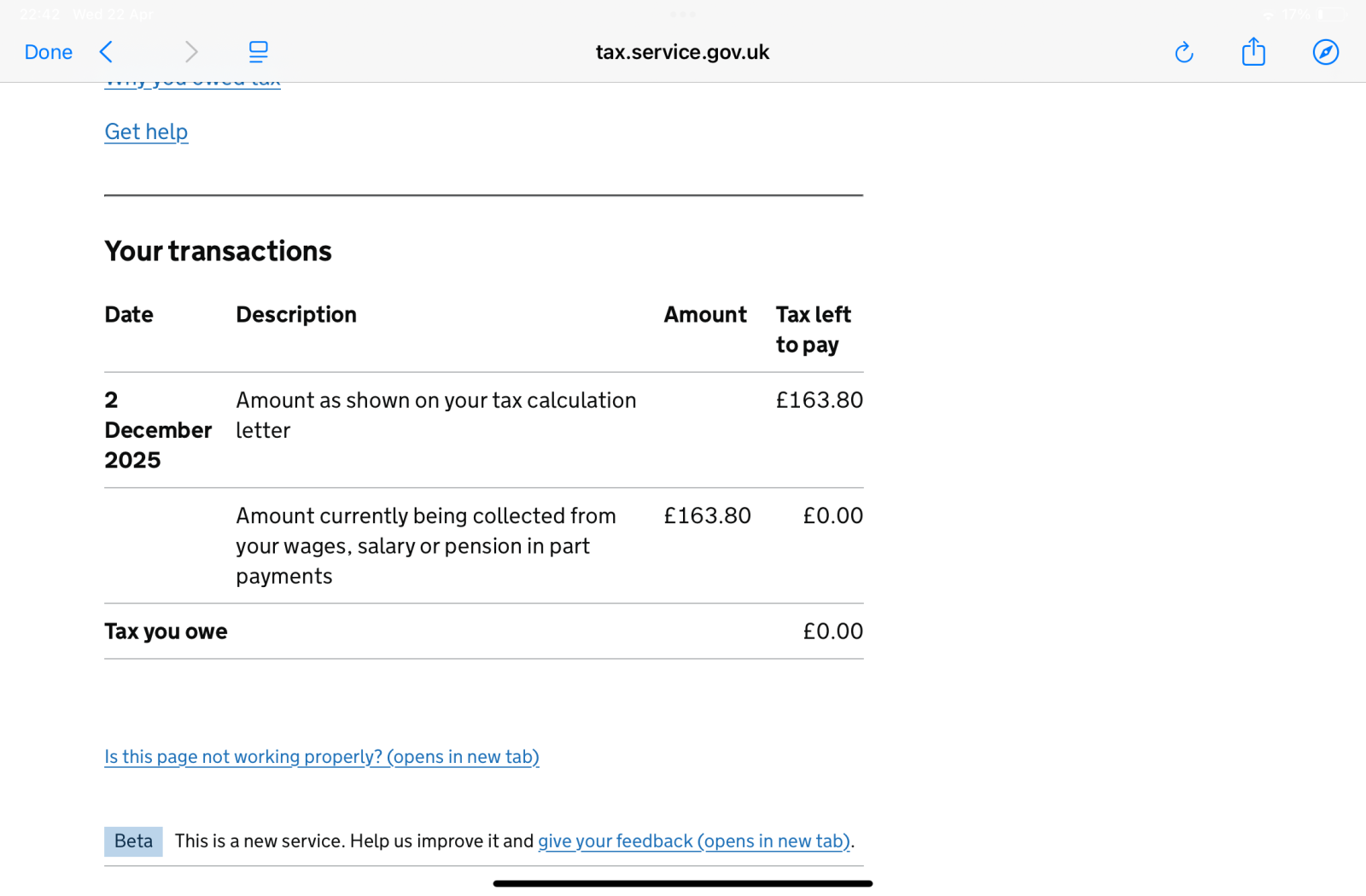The image size is (1366, 896).
Task: Open the share sheet icon
Action: [1253, 52]
